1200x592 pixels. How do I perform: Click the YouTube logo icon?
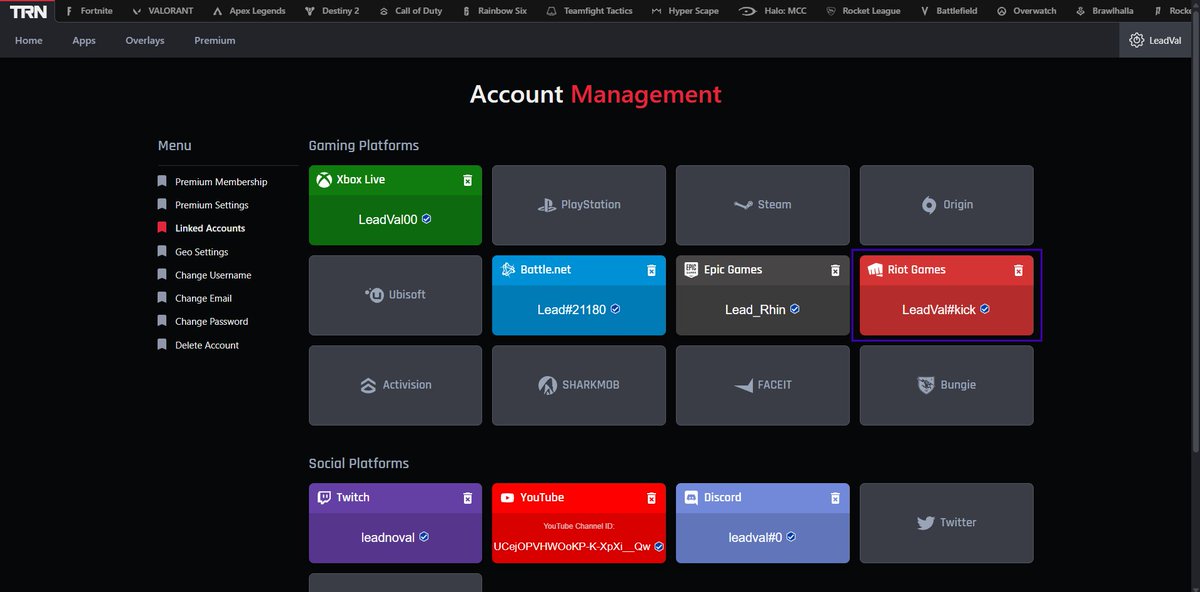[507, 497]
